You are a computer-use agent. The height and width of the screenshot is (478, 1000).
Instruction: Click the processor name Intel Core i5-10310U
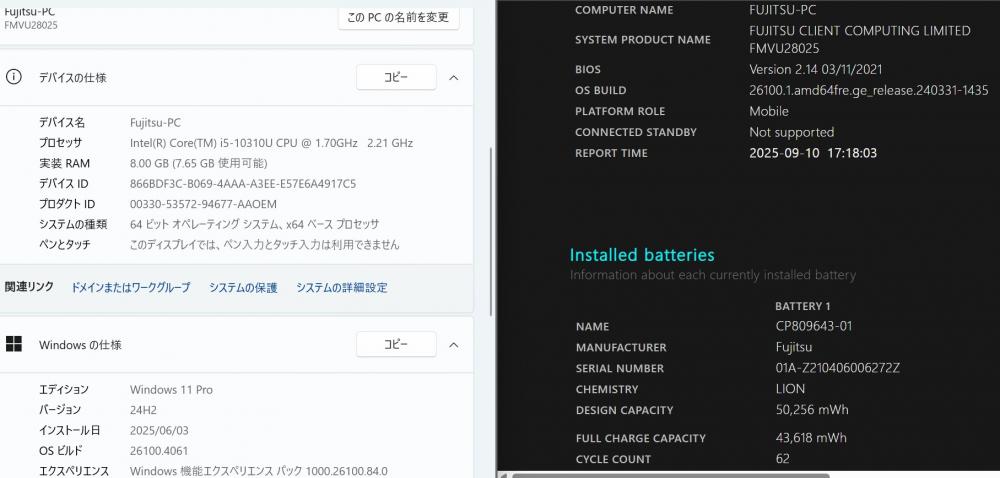271,143
